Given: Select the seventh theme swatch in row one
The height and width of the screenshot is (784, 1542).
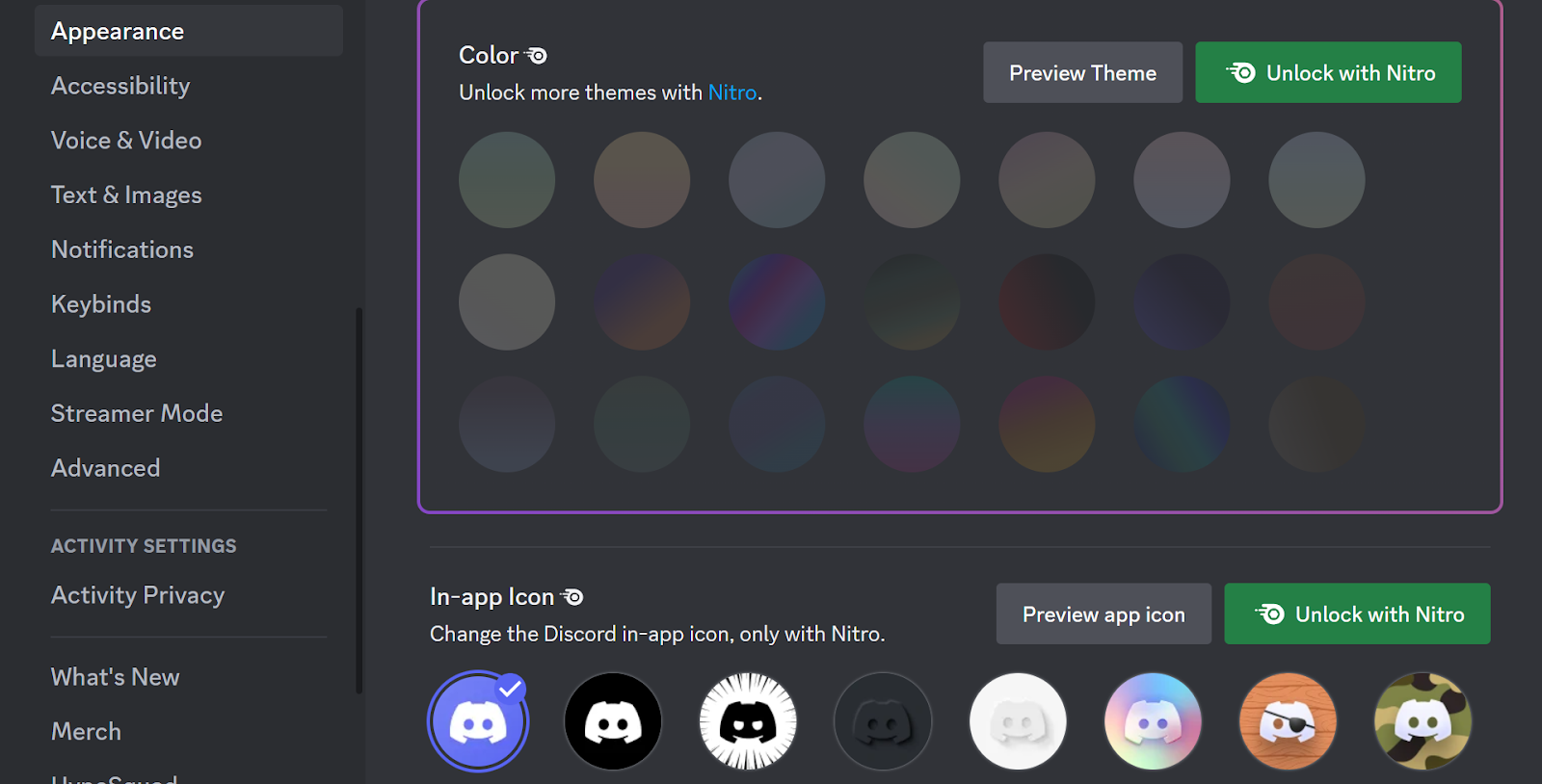Looking at the screenshot, I should [1316, 180].
